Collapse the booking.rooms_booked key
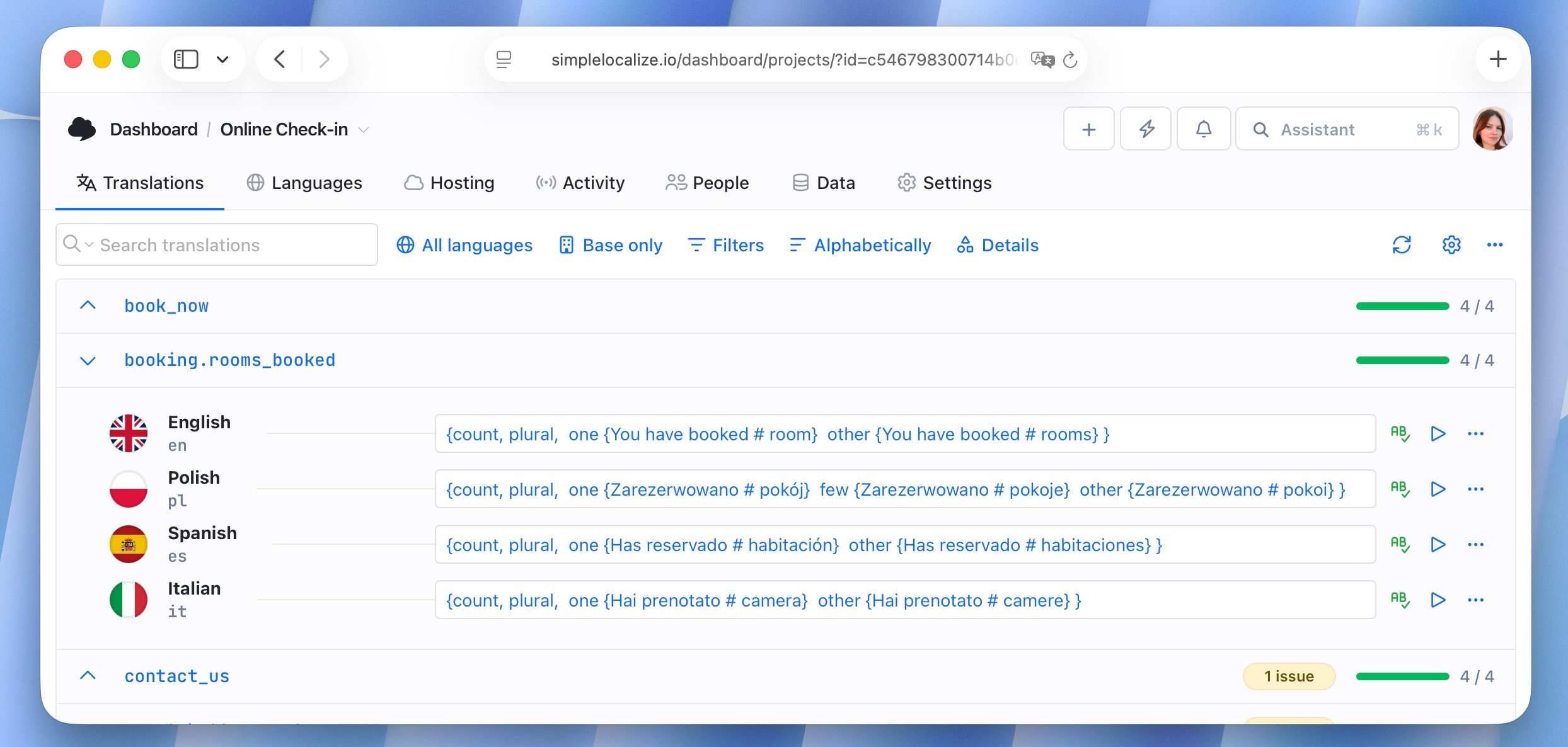1568x747 pixels. [88, 360]
